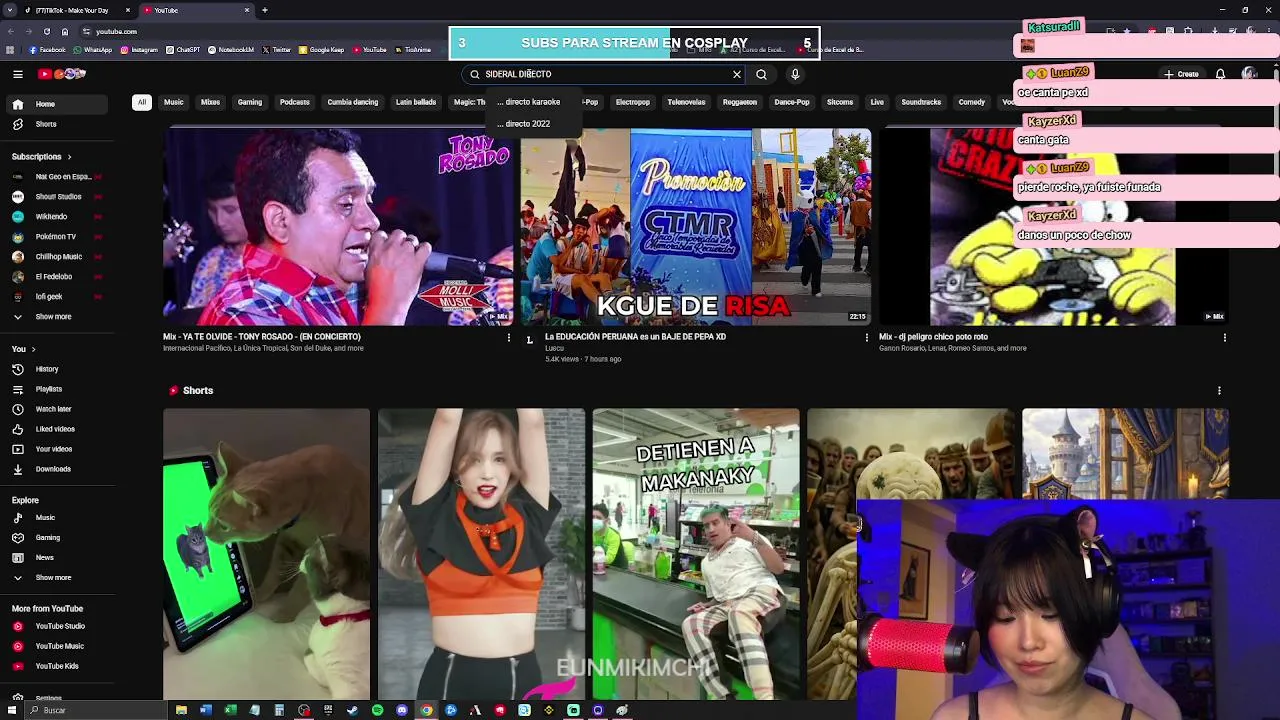Image resolution: width=1280 pixels, height=720 pixels.
Task: Open the dj peligro mix thumbnail
Action: tap(1053, 227)
